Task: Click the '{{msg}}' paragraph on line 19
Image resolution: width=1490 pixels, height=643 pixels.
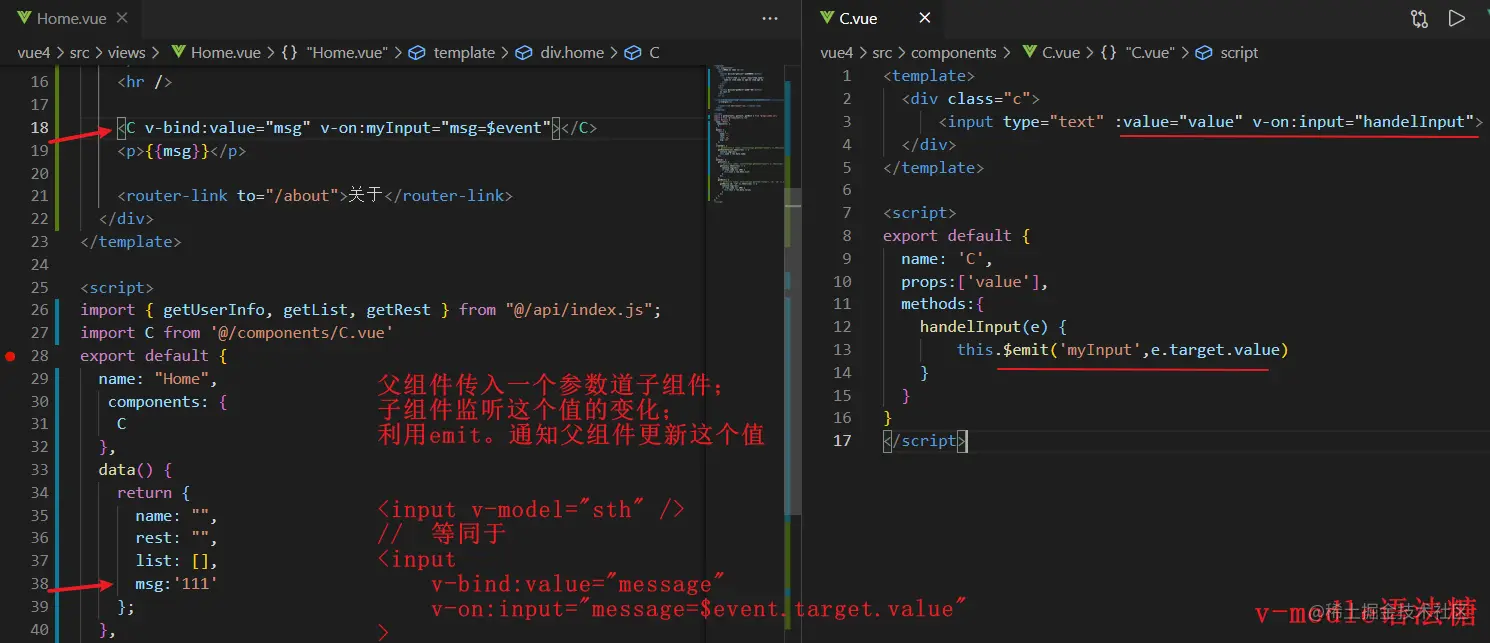Action: click(x=182, y=151)
